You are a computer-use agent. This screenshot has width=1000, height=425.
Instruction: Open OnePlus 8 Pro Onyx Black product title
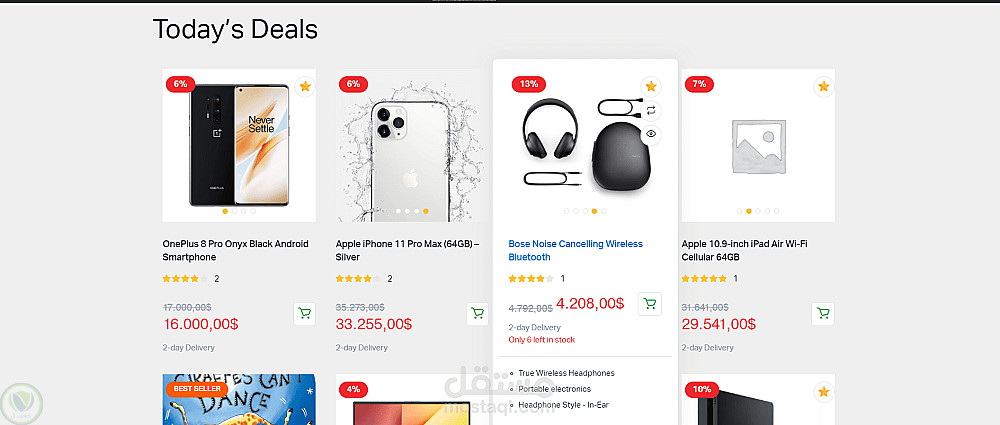tap(236, 250)
